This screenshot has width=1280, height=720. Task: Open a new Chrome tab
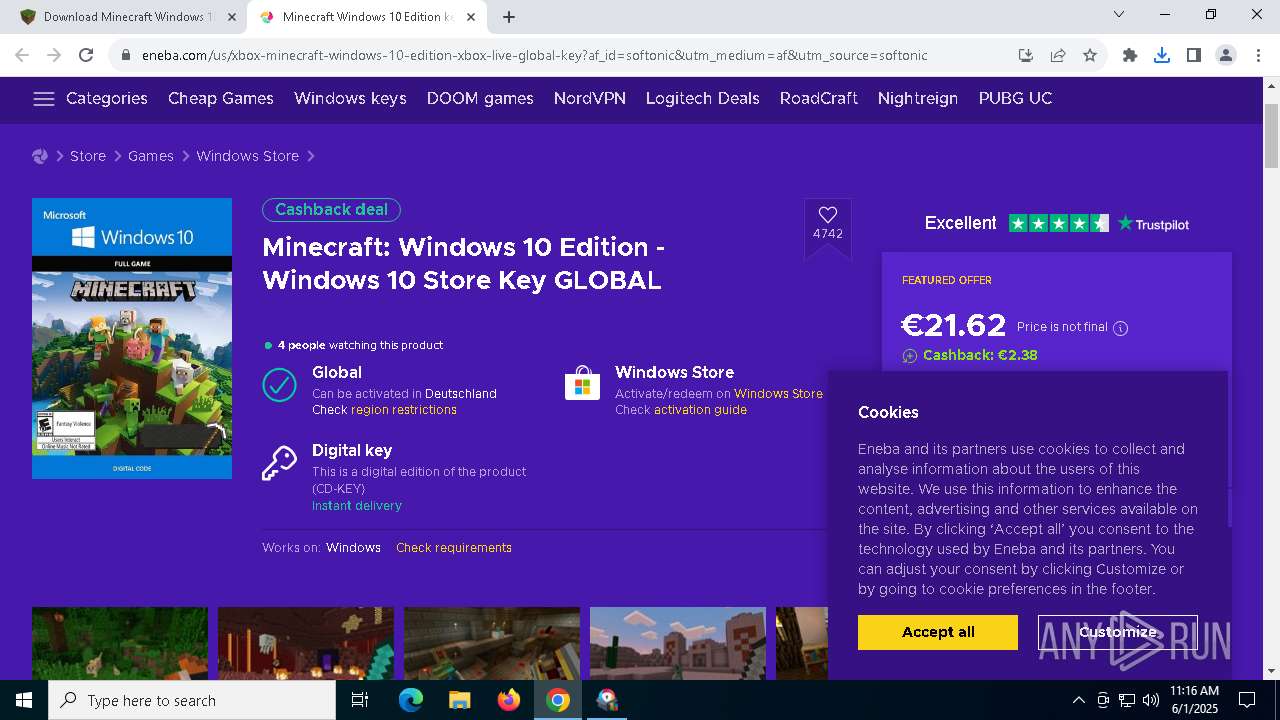coord(509,17)
